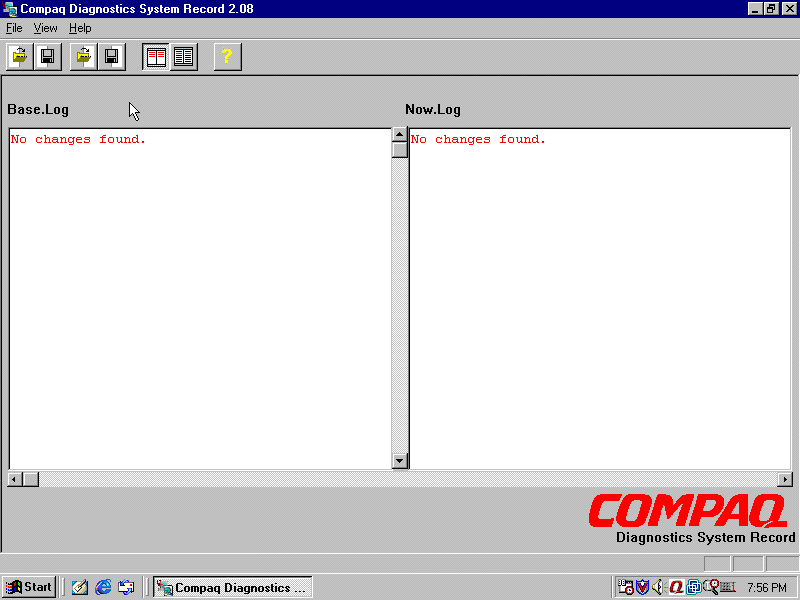800x600 pixels.
Task: Minimize the Compaq Diagnostics window
Action: click(x=755, y=9)
